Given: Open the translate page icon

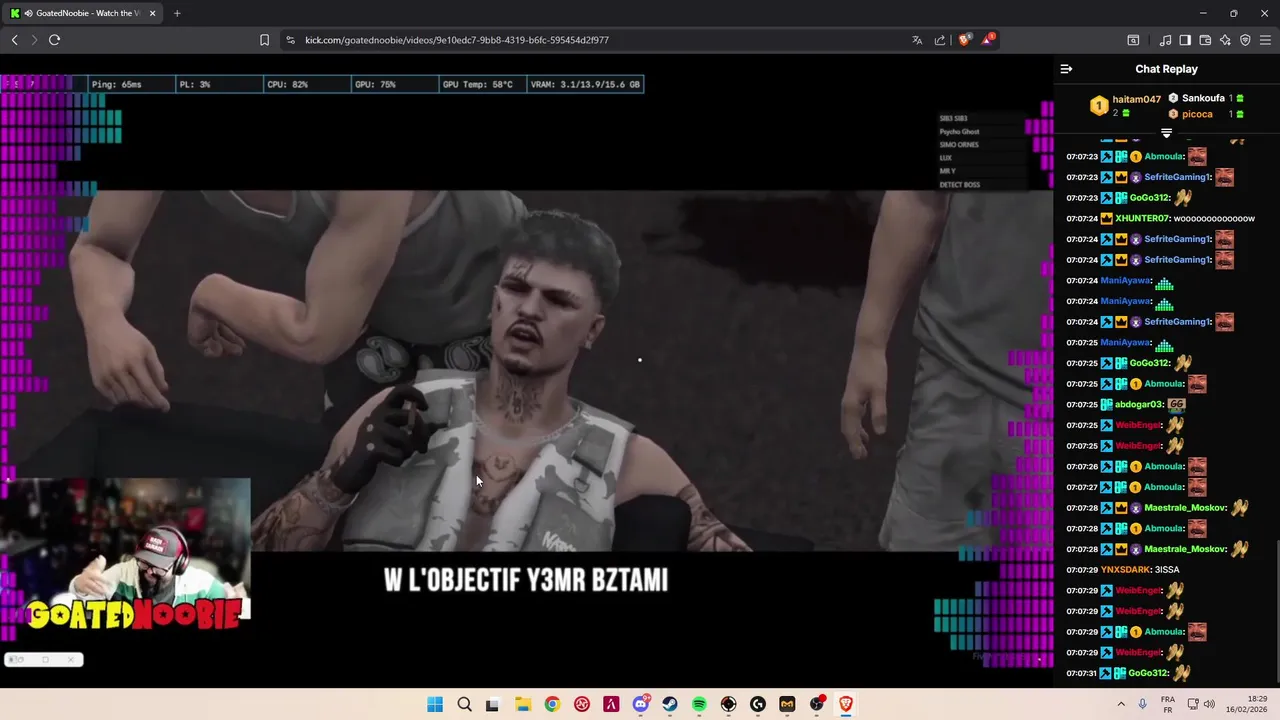Looking at the screenshot, I should pos(917,40).
